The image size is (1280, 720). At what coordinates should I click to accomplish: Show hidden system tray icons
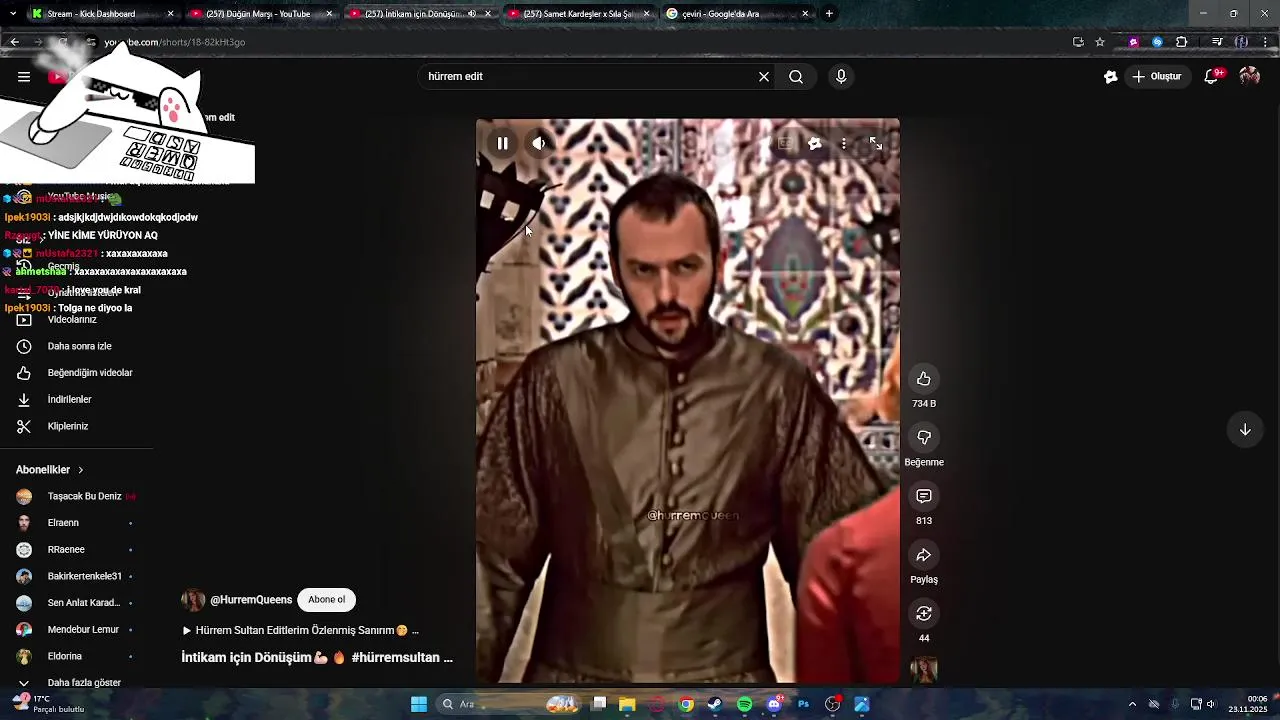pos(1132,704)
